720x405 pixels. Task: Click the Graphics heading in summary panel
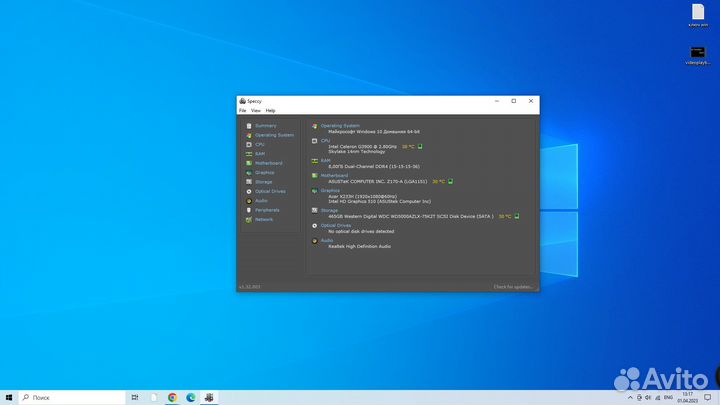pos(330,191)
